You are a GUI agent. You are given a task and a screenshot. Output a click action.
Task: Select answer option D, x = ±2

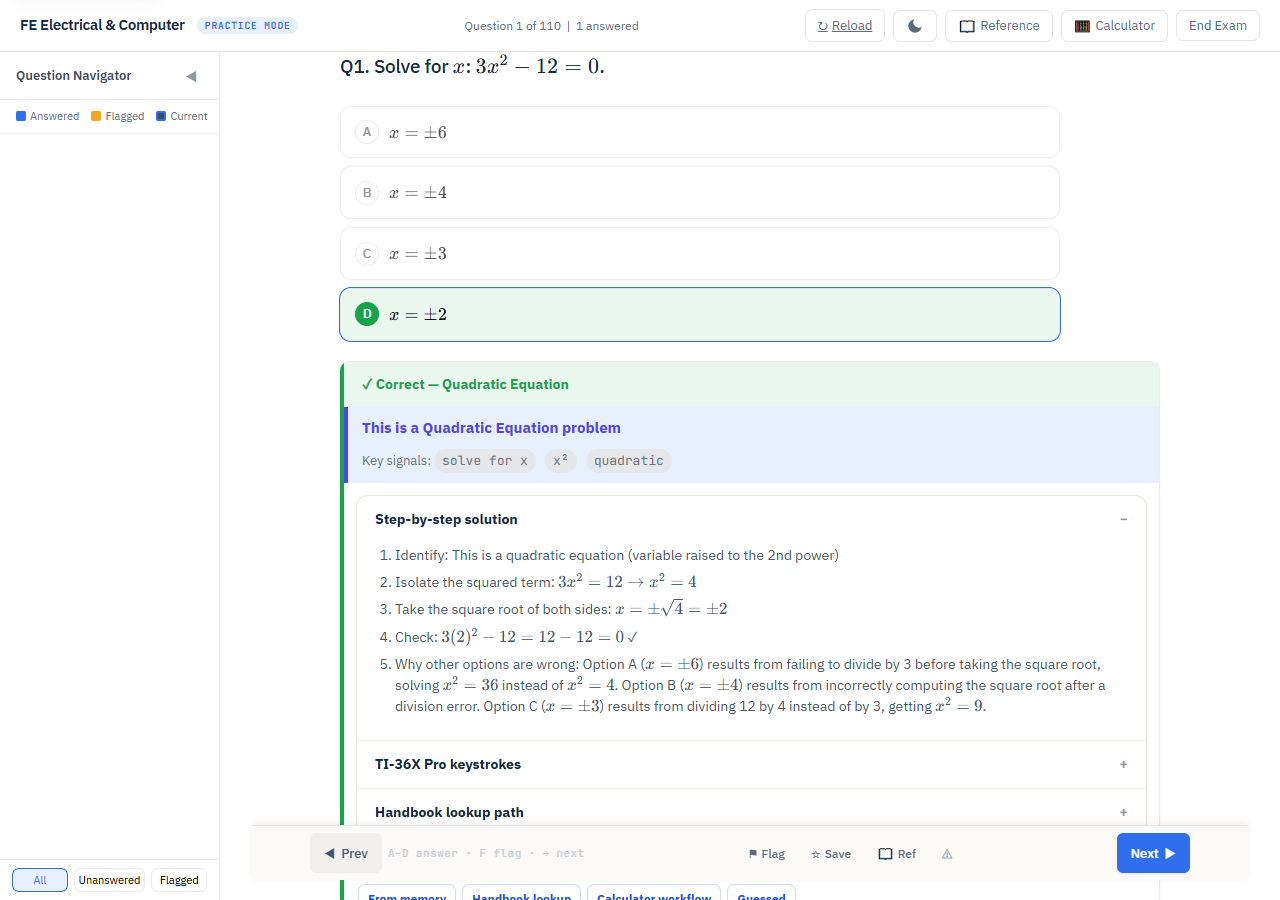pyautogui.click(x=700, y=315)
